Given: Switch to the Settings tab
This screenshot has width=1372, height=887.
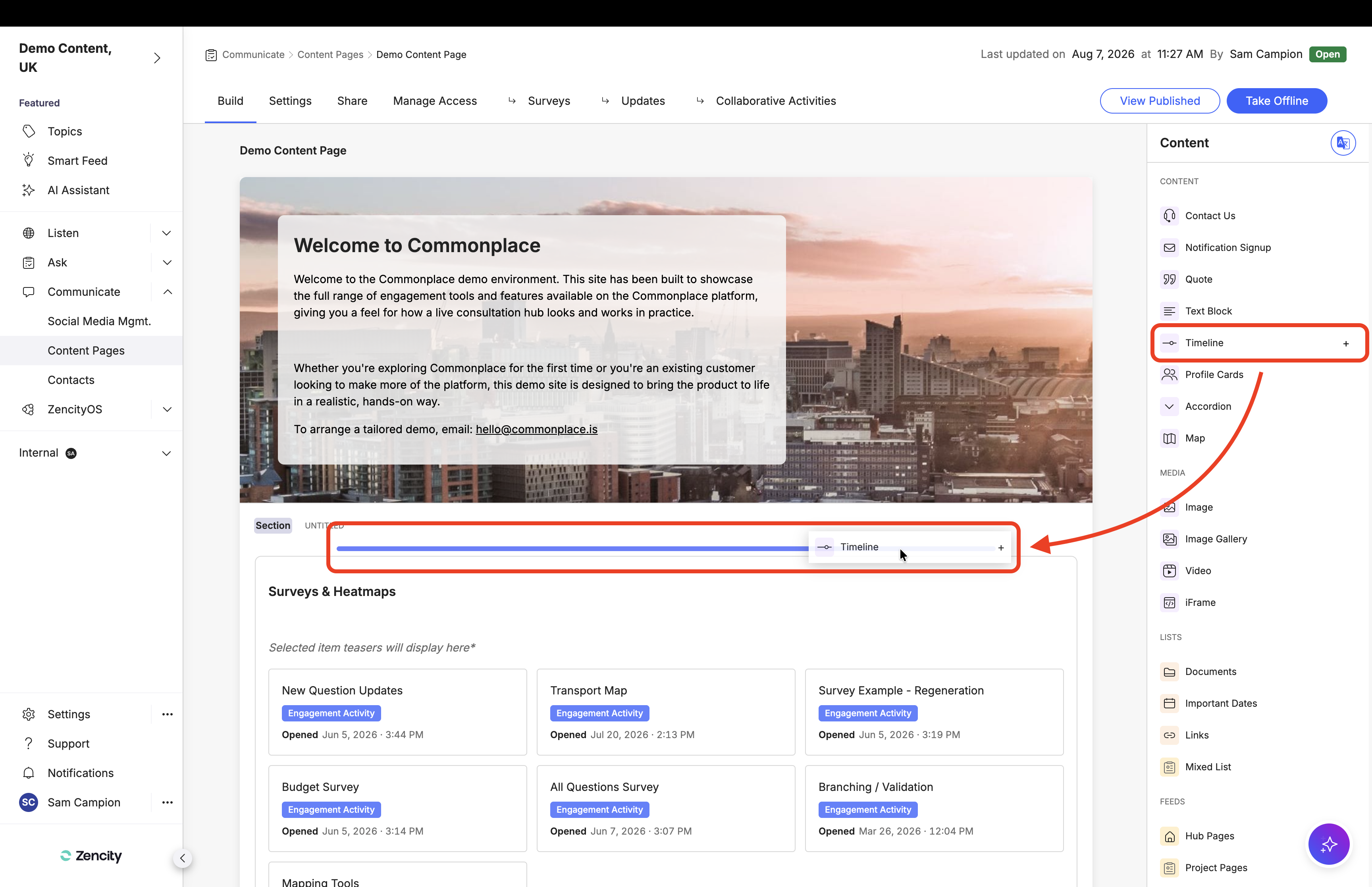Looking at the screenshot, I should 290,101.
